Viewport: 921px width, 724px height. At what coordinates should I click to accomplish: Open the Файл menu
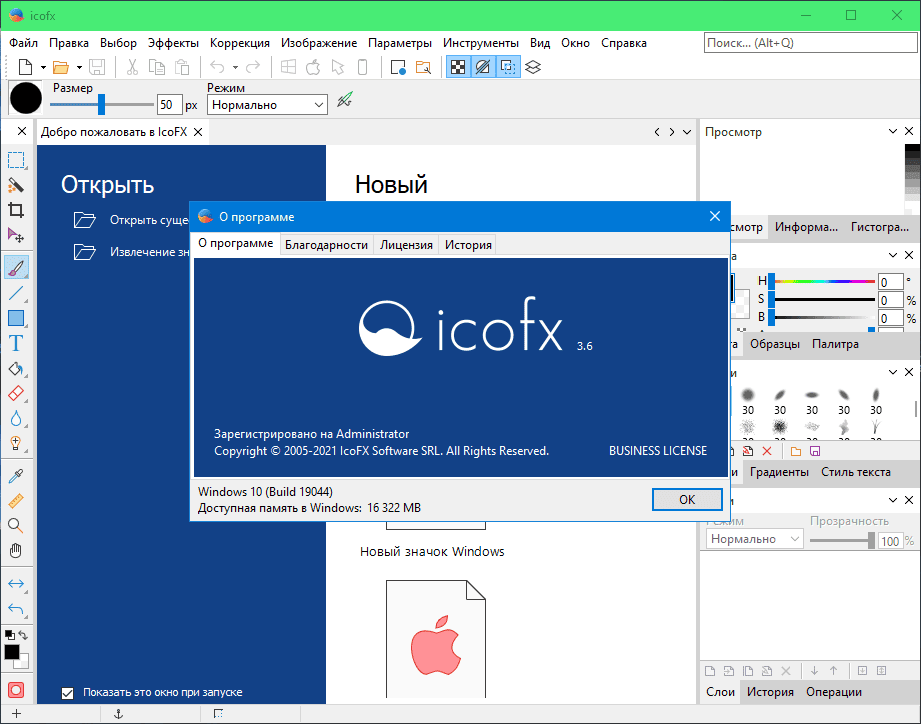pos(23,43)
